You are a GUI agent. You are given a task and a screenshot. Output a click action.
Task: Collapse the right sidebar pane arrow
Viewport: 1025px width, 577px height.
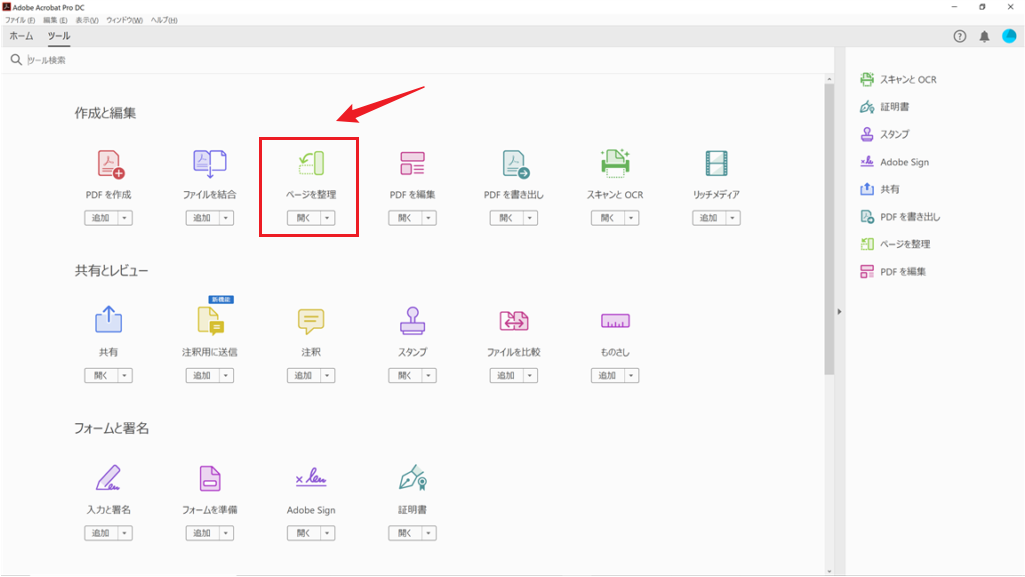[x=839, y=312]
